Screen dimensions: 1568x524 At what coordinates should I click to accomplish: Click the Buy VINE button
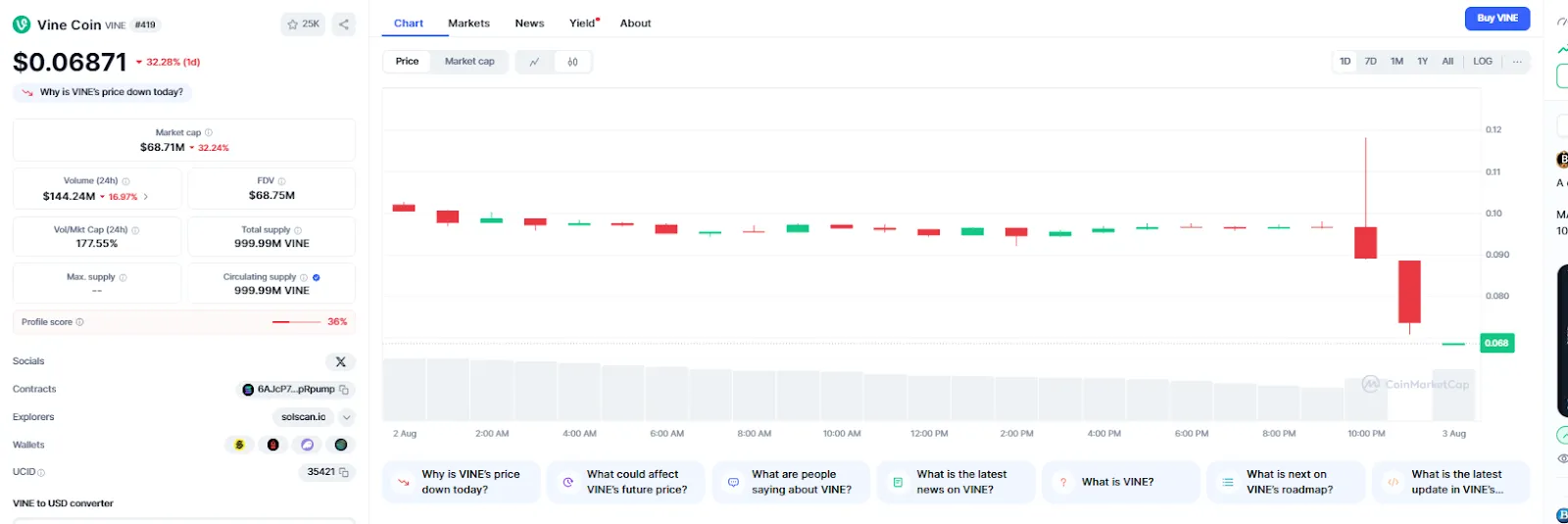pyautogui.click(x=1496, y=19)
